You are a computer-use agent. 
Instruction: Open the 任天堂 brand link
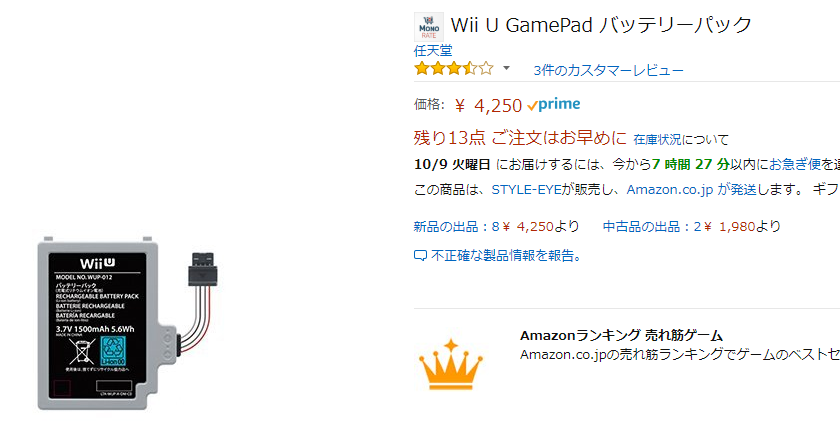tap(433, 50)
